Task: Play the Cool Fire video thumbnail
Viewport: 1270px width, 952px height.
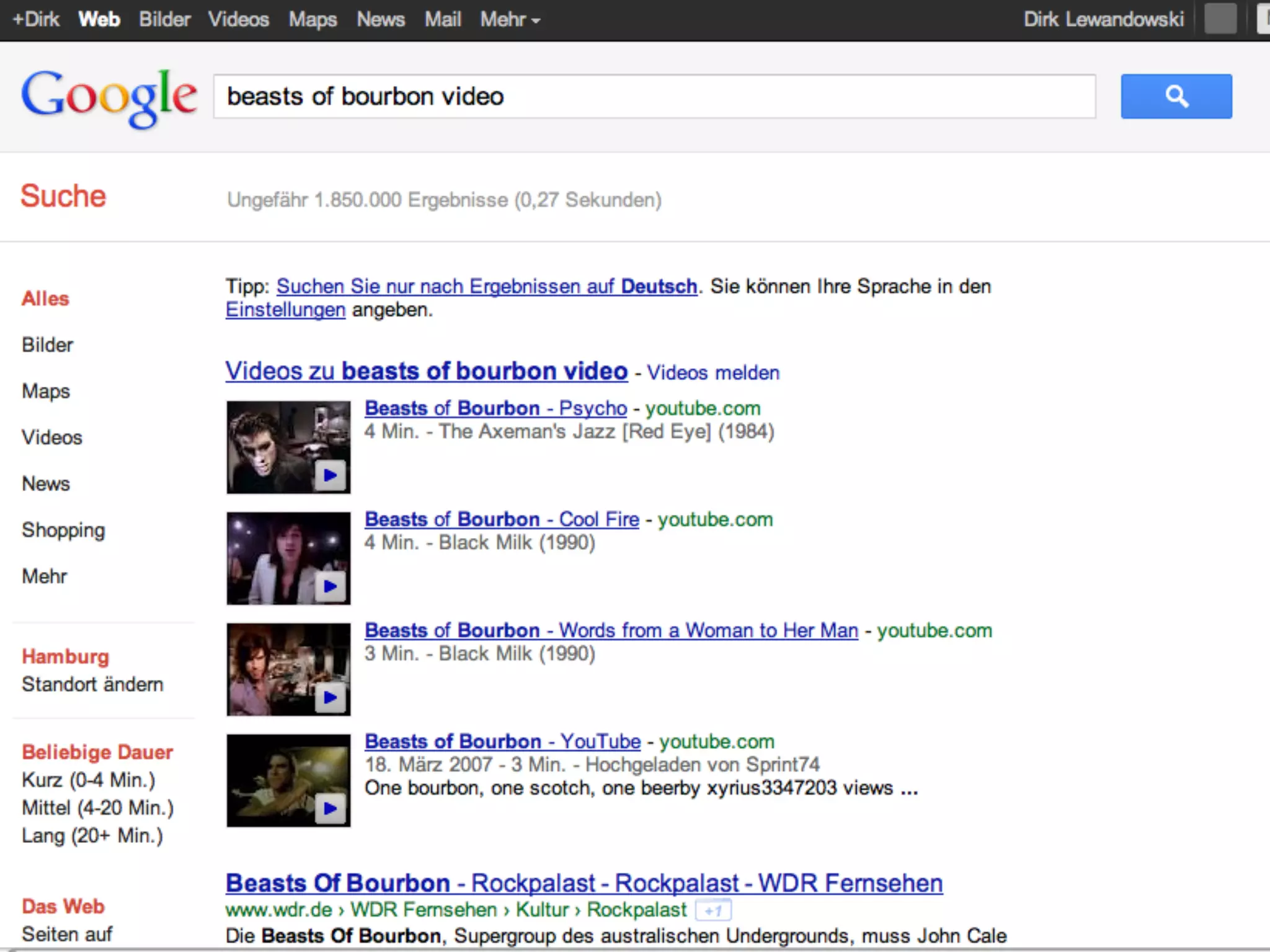Action: 288,558
